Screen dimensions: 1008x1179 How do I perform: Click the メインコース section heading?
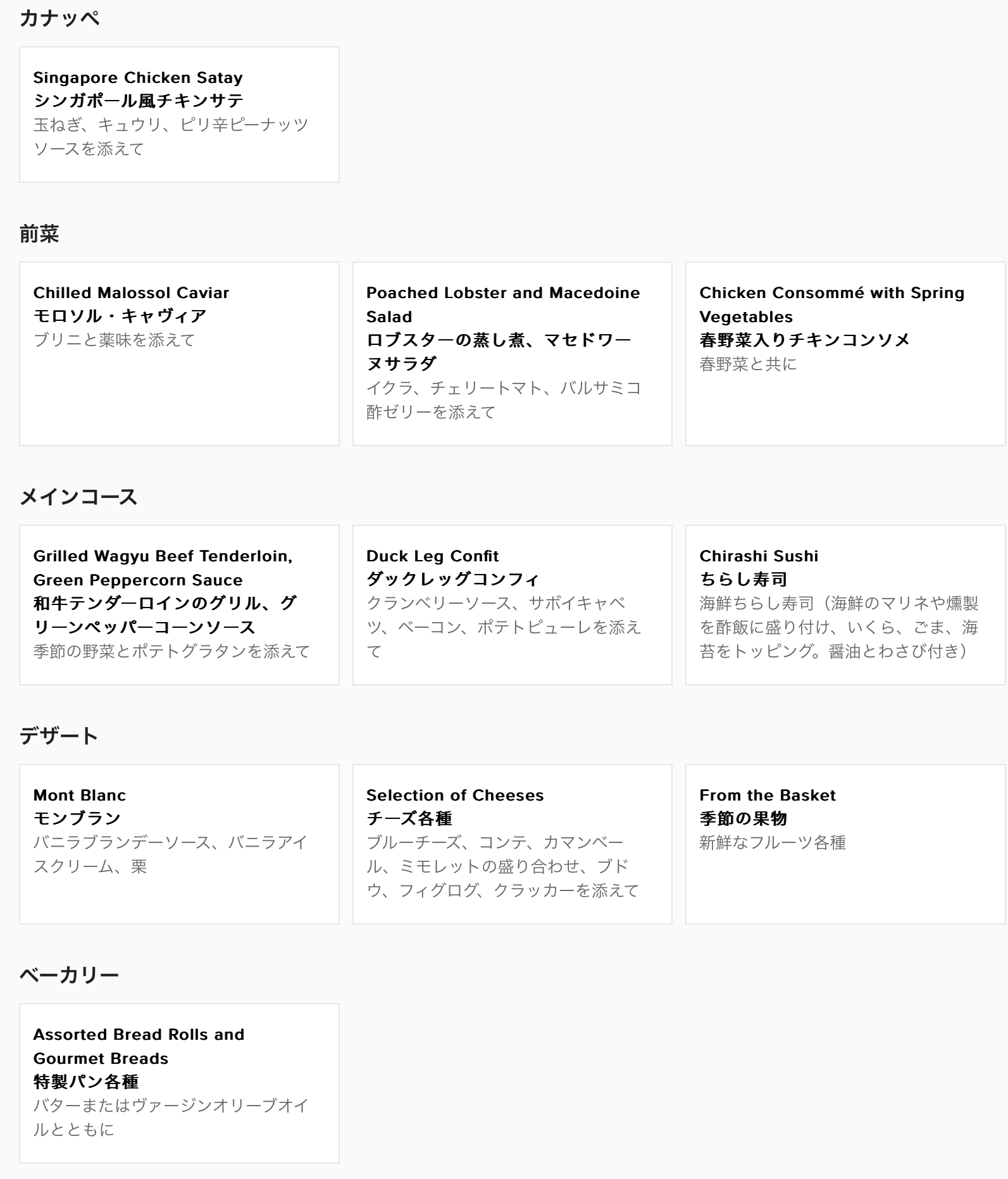pyautogui.click(x=78, y=497)
